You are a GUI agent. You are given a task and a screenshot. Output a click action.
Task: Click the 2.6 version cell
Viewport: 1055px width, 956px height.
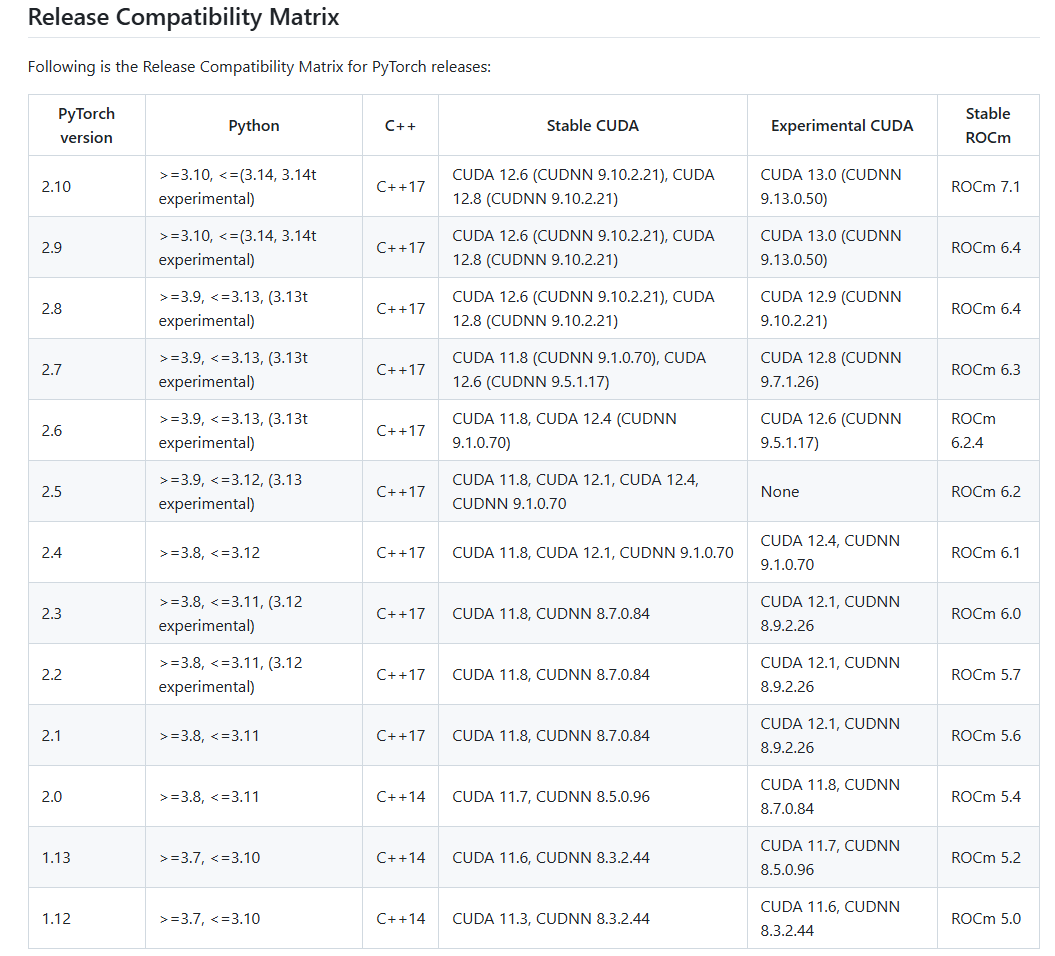pos(86,431)
